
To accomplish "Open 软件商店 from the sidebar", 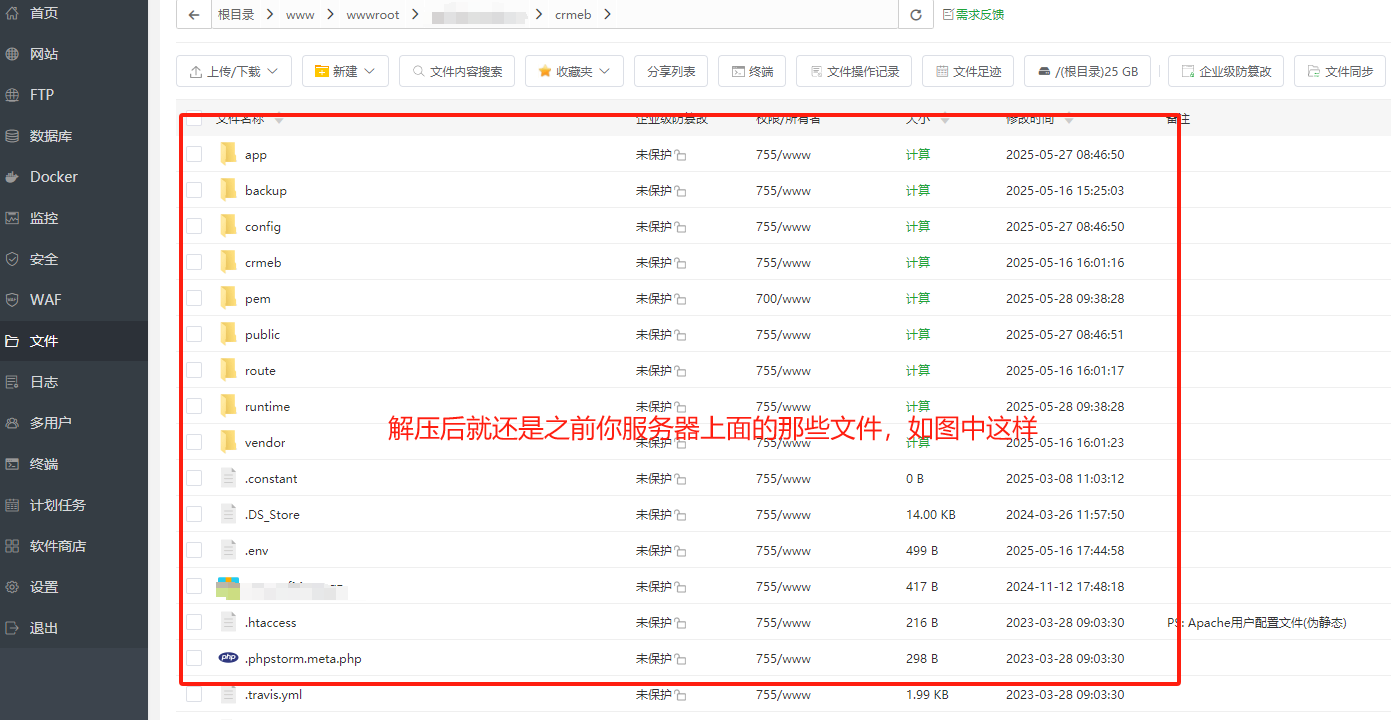I will [57, 546].
